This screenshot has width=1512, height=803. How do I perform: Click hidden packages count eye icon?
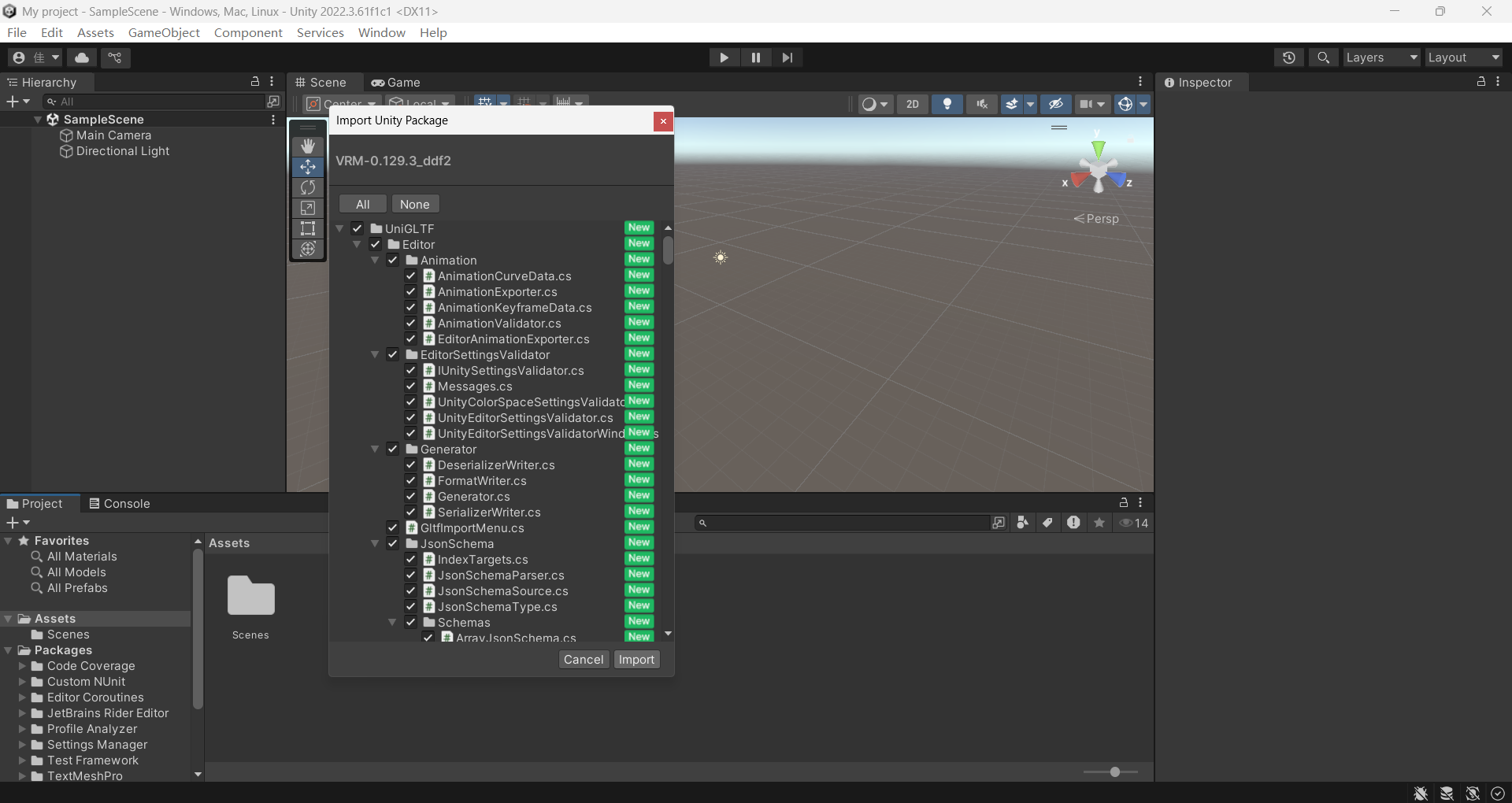(x=1134, y=523)
